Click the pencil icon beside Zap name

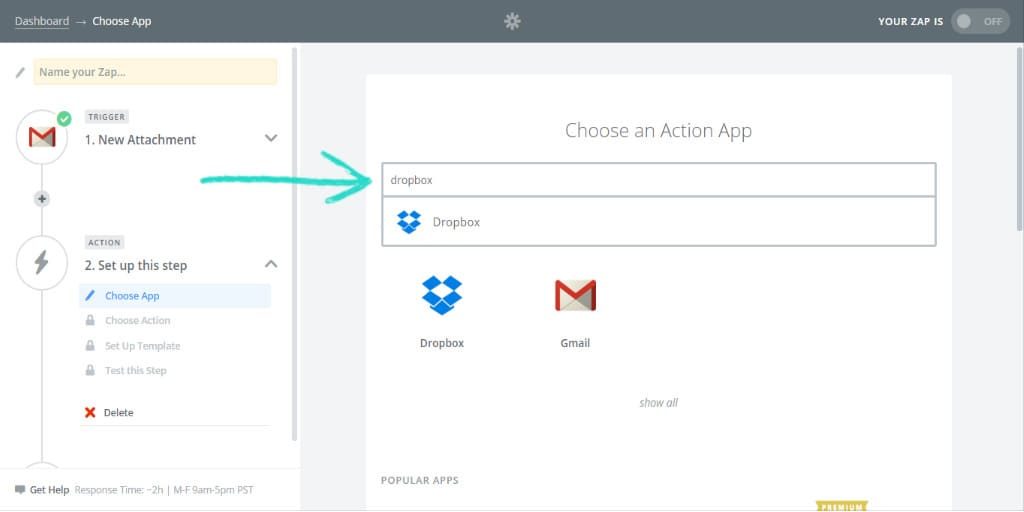pyautogui.click(x=20, y=72)
